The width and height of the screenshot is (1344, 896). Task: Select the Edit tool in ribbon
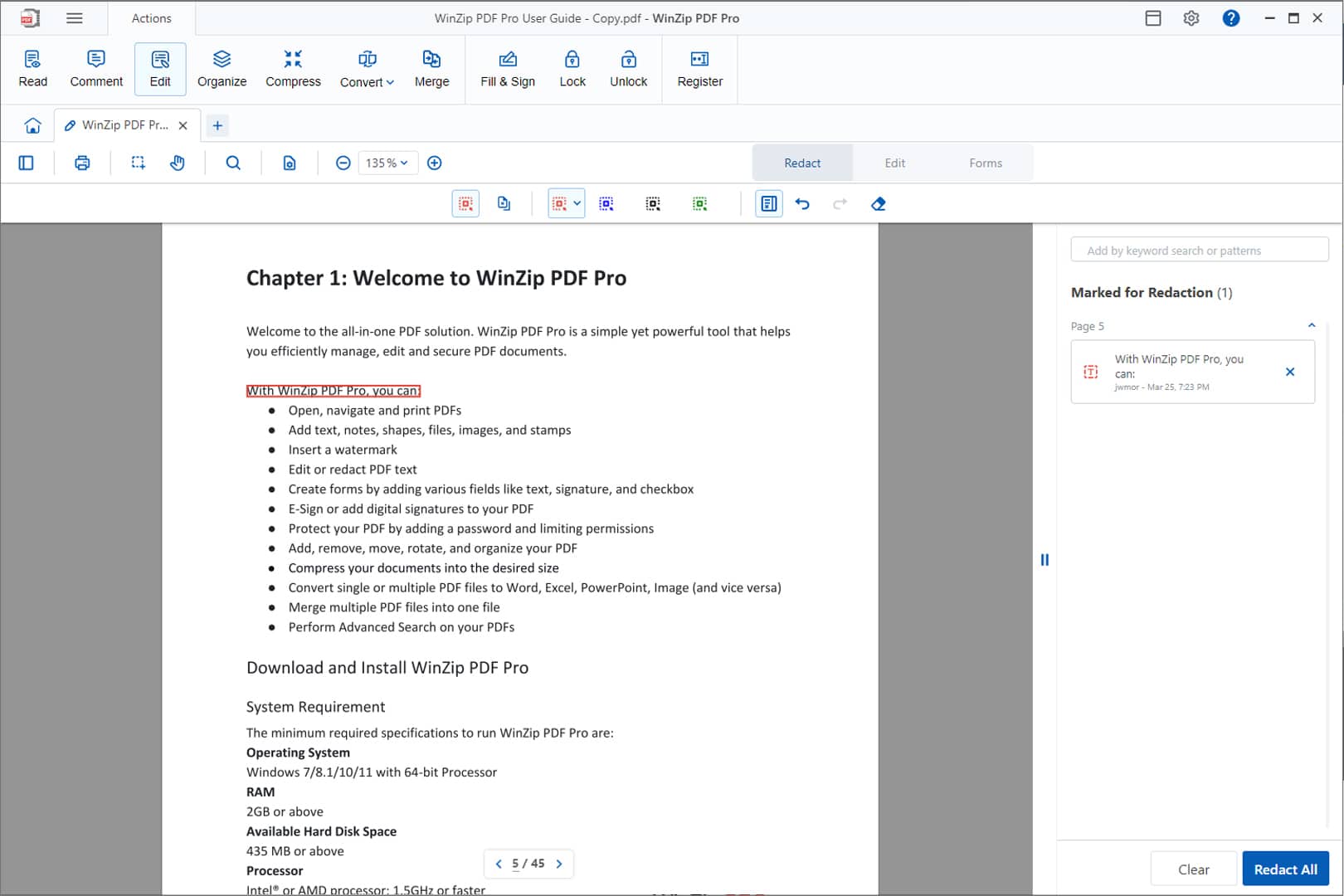[160, 69]
